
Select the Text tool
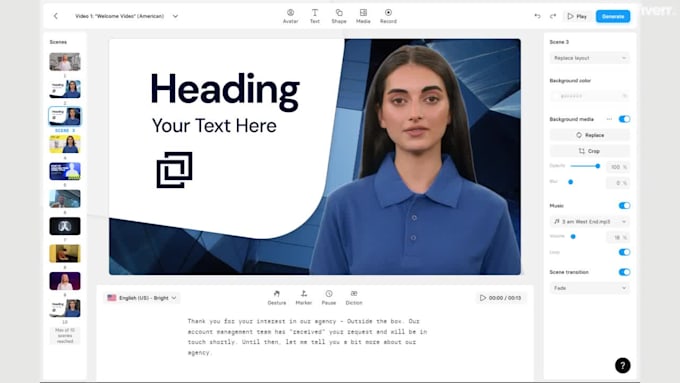(x=315, y=16)
